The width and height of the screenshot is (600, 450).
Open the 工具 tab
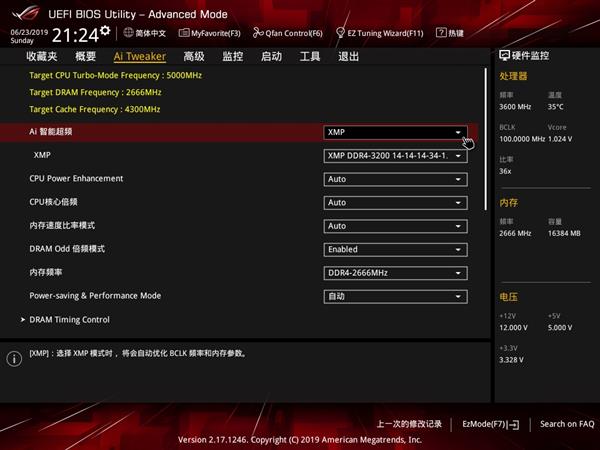click(310, 57)
